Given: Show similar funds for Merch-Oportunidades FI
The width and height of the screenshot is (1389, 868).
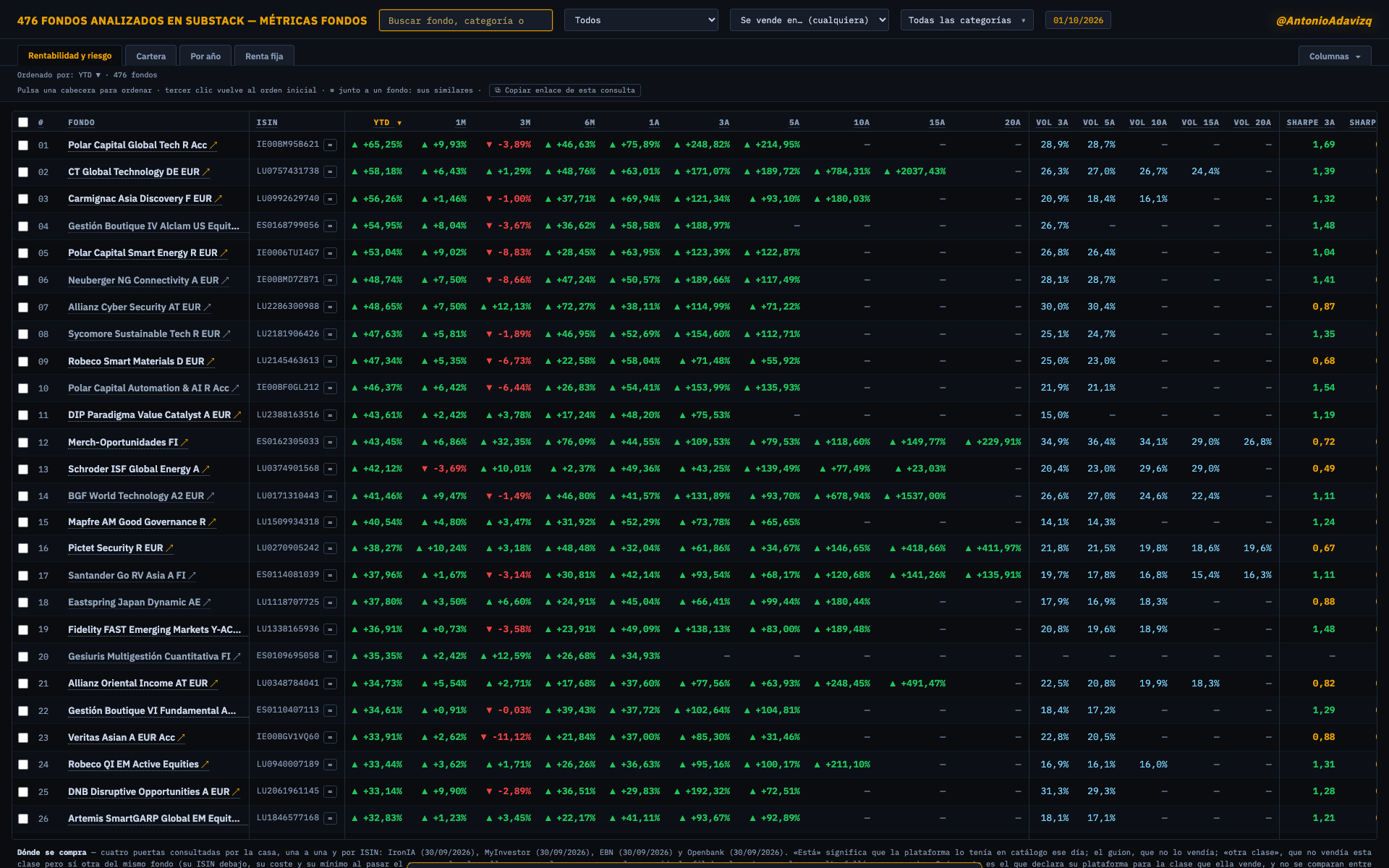Looking at the screenshot, I should click(330, 442).
